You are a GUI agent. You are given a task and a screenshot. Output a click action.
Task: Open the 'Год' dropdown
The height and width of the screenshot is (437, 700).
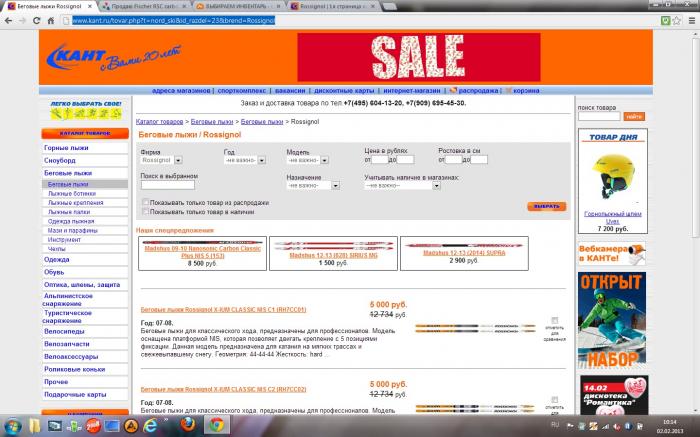point(245,160)
